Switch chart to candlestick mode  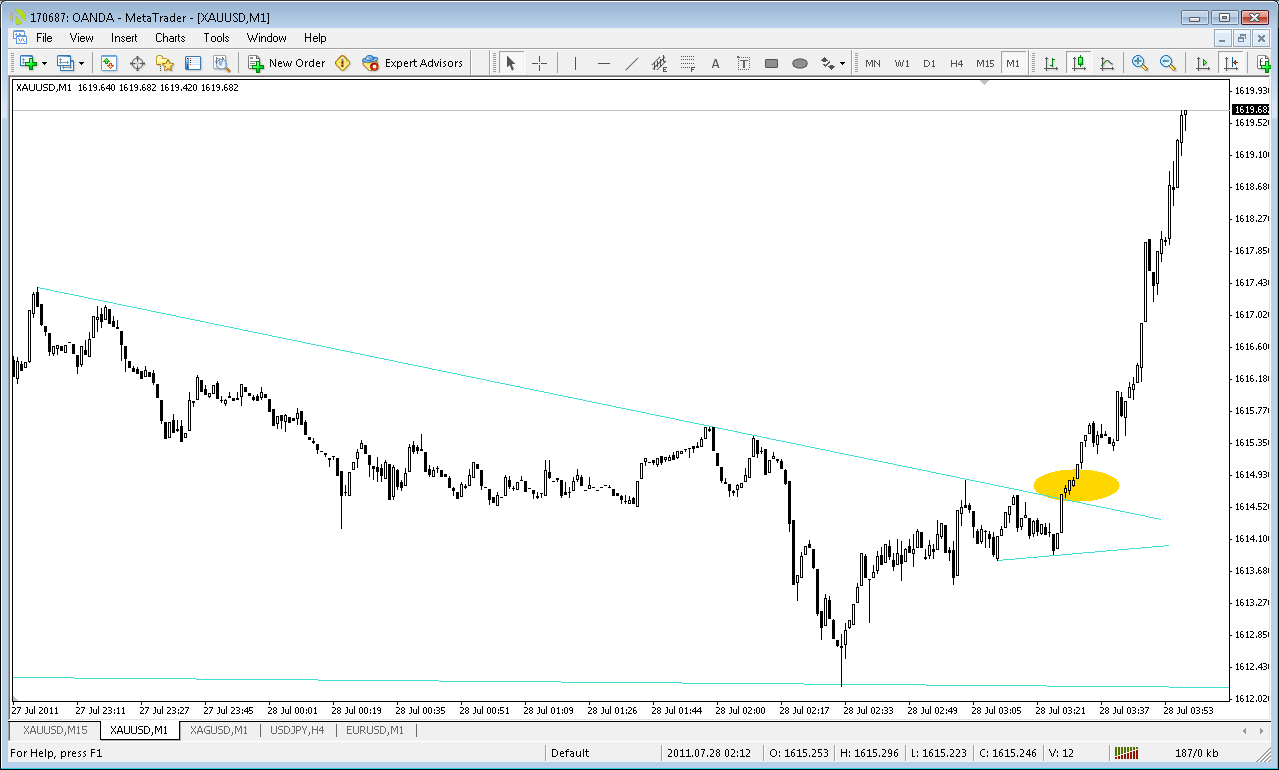1078,63
